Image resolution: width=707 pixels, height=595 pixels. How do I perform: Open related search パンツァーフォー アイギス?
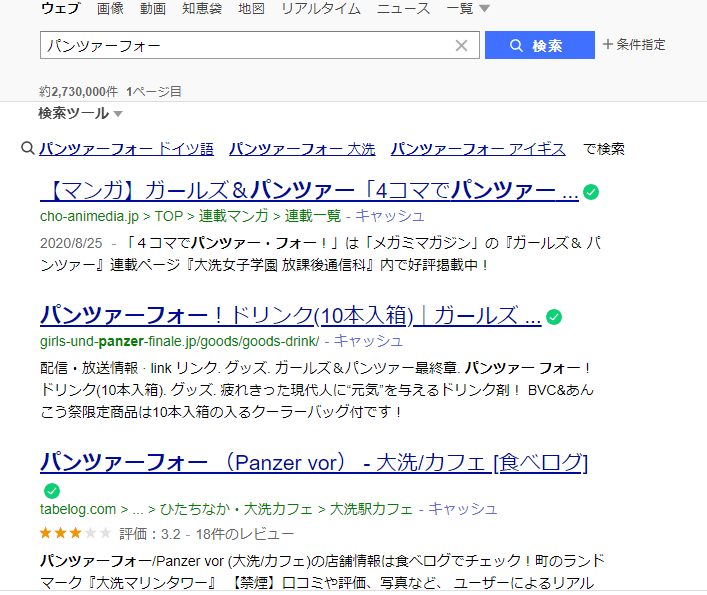478,149
